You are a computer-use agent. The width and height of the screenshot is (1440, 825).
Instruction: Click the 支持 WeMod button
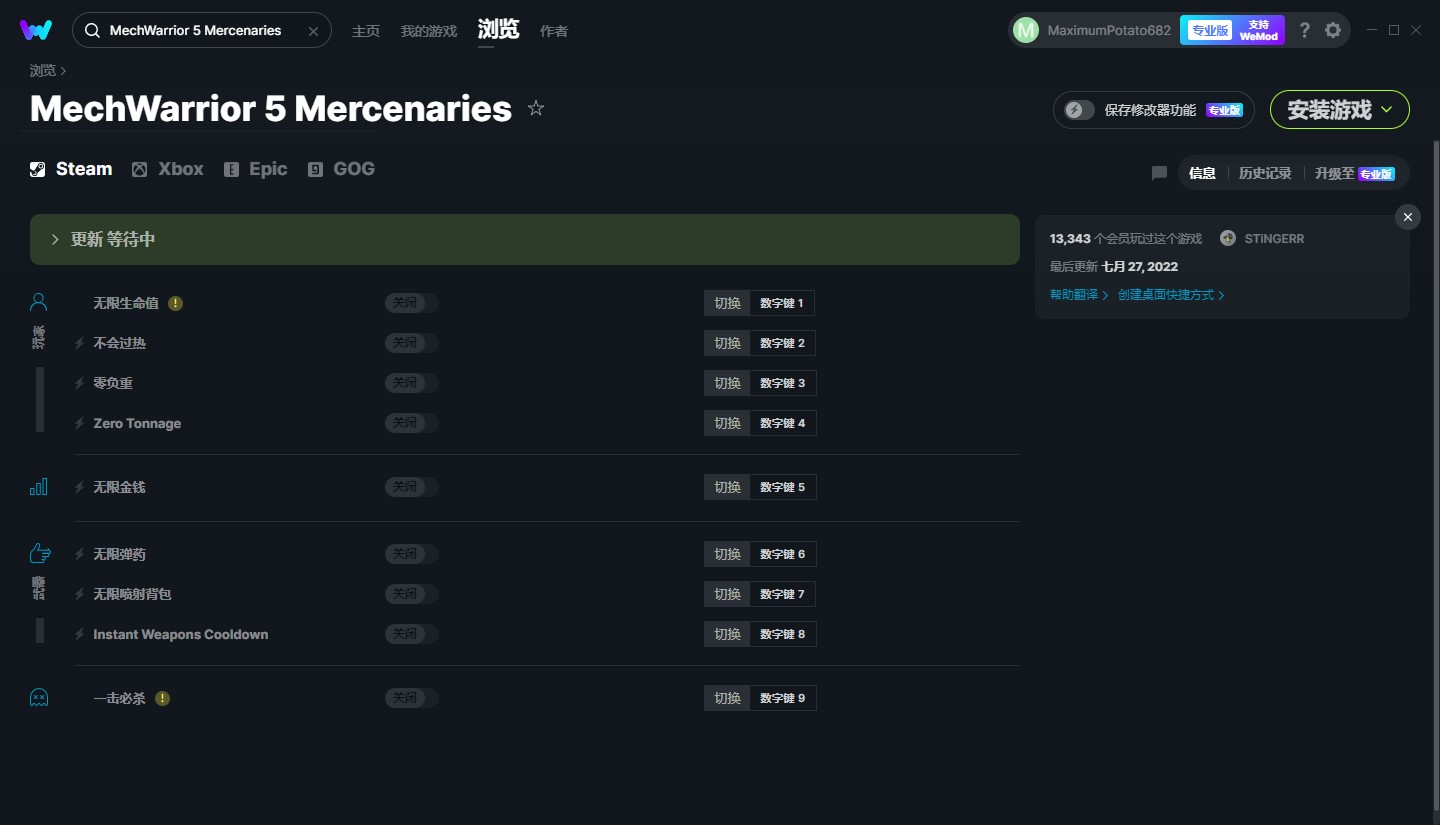(x=1259, y=30)
